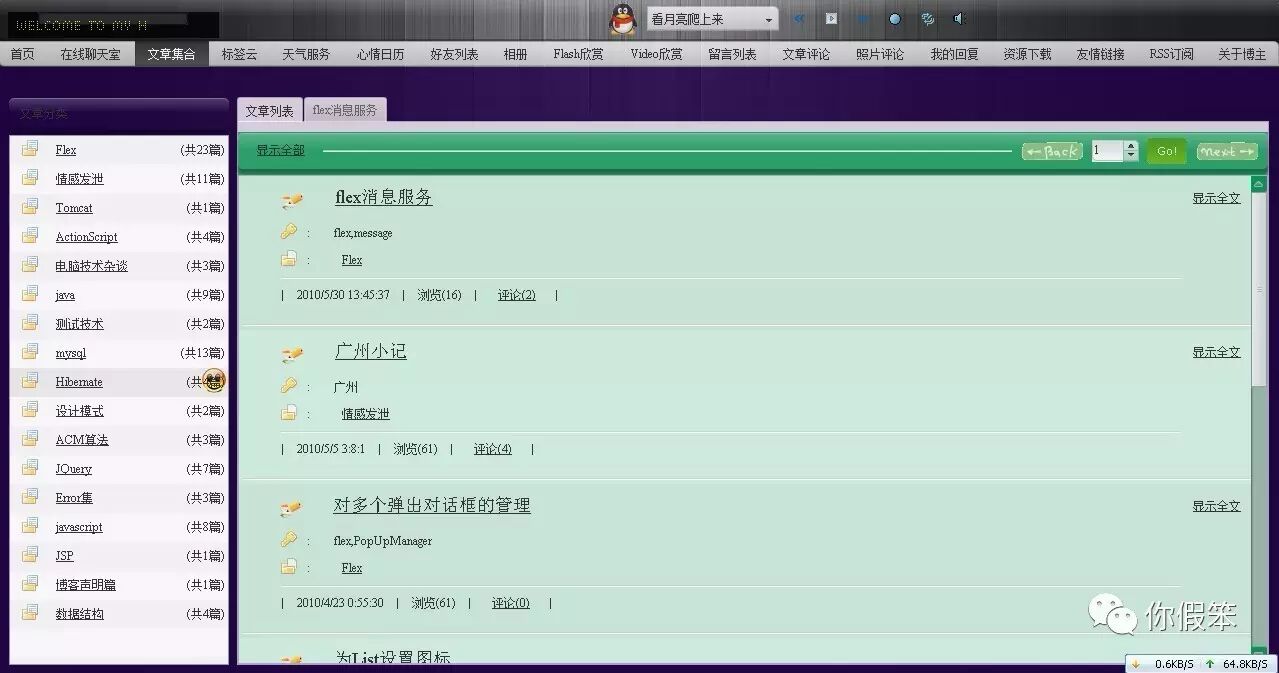Open the 首页 menu item
The image size is (1279, 673).
(x=22, y=54)
